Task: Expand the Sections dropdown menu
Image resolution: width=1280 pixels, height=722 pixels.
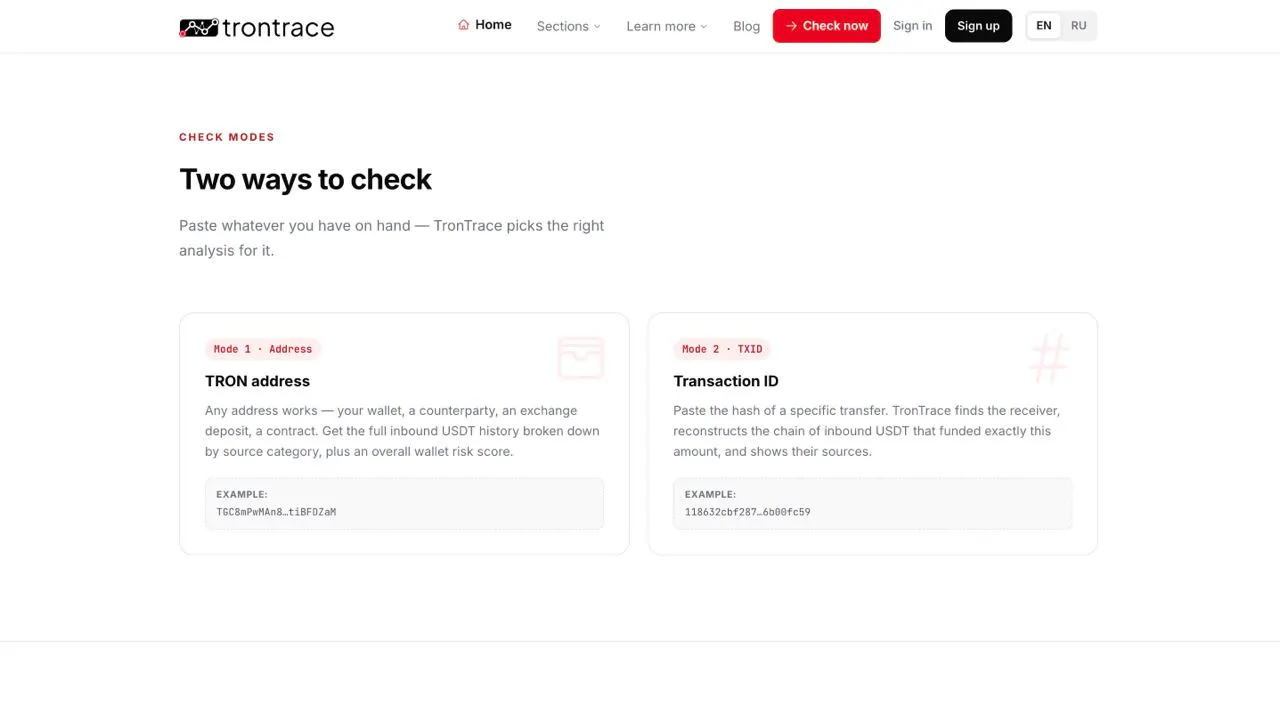Action: point(569,26)
